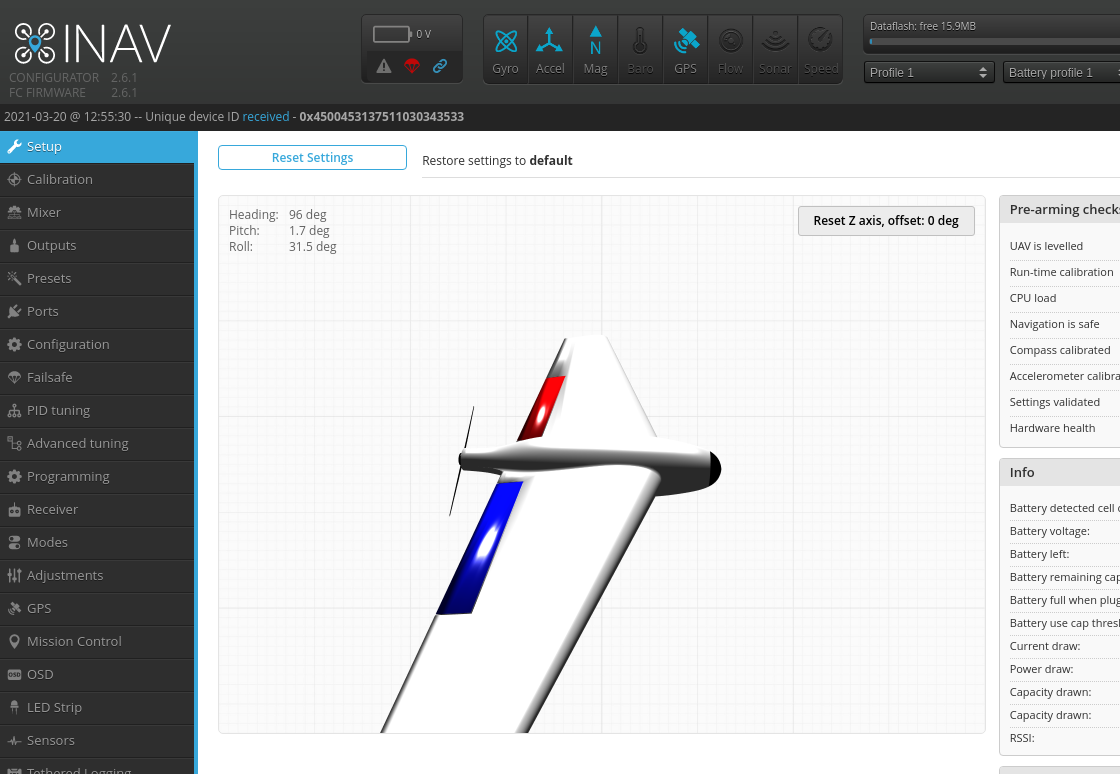Viewport: 1120px width, 774px height.
Task: Click the Info panel header
Action: pyautogui.click(x=1060, y=473)
